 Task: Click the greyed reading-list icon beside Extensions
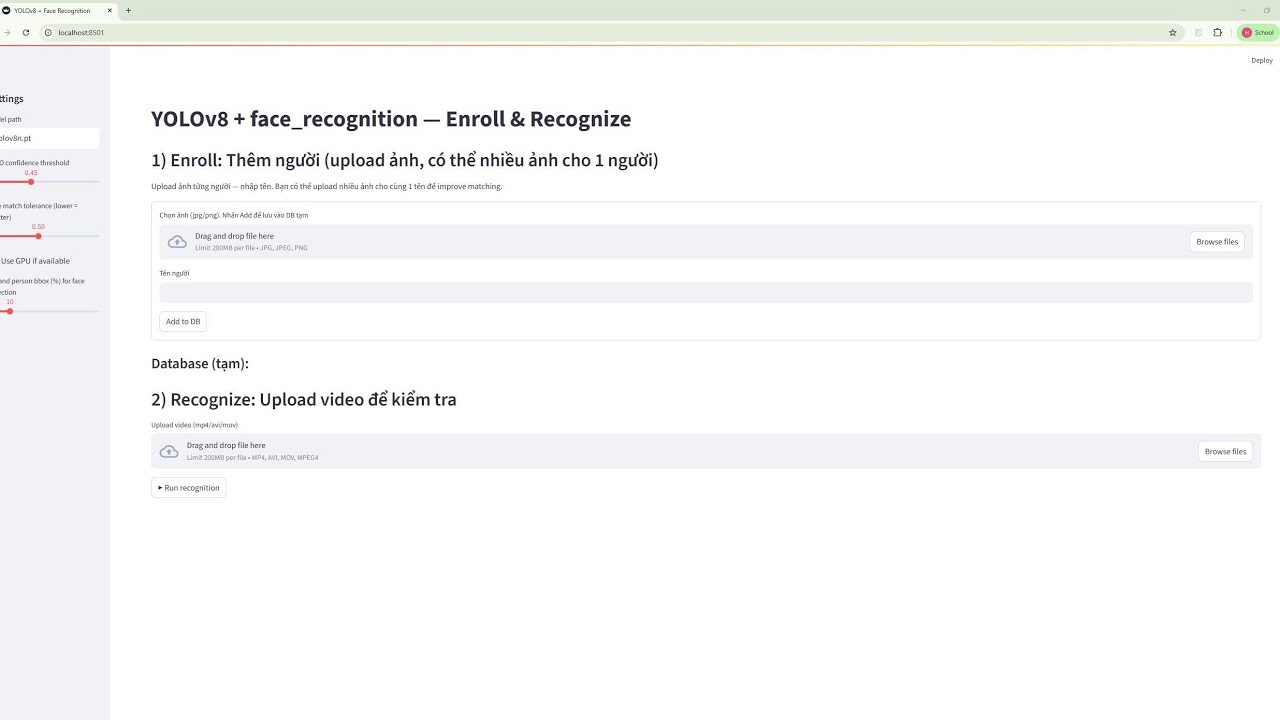[1198, 32]
